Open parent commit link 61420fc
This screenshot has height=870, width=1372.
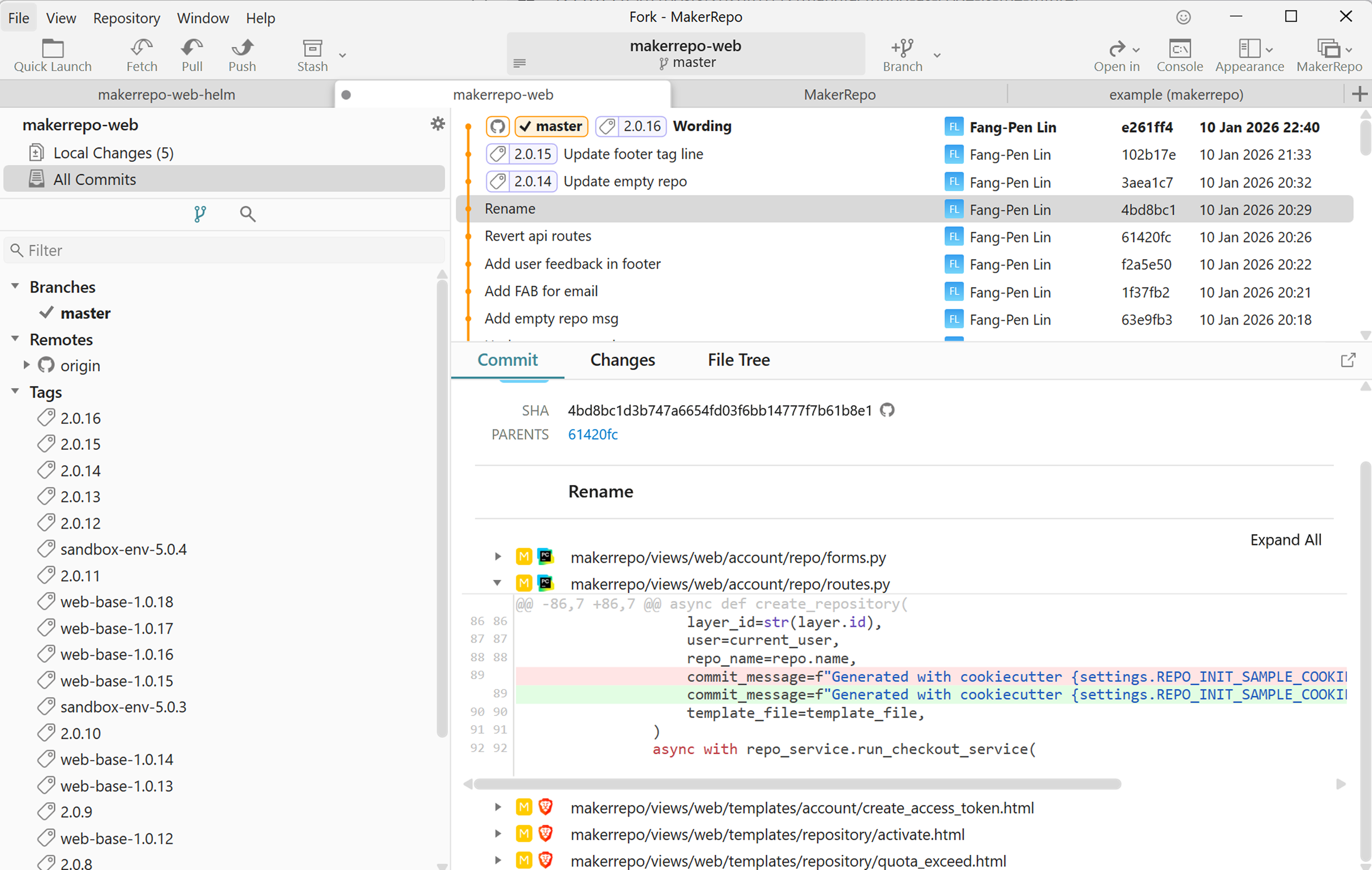click(x=592, y=434)
